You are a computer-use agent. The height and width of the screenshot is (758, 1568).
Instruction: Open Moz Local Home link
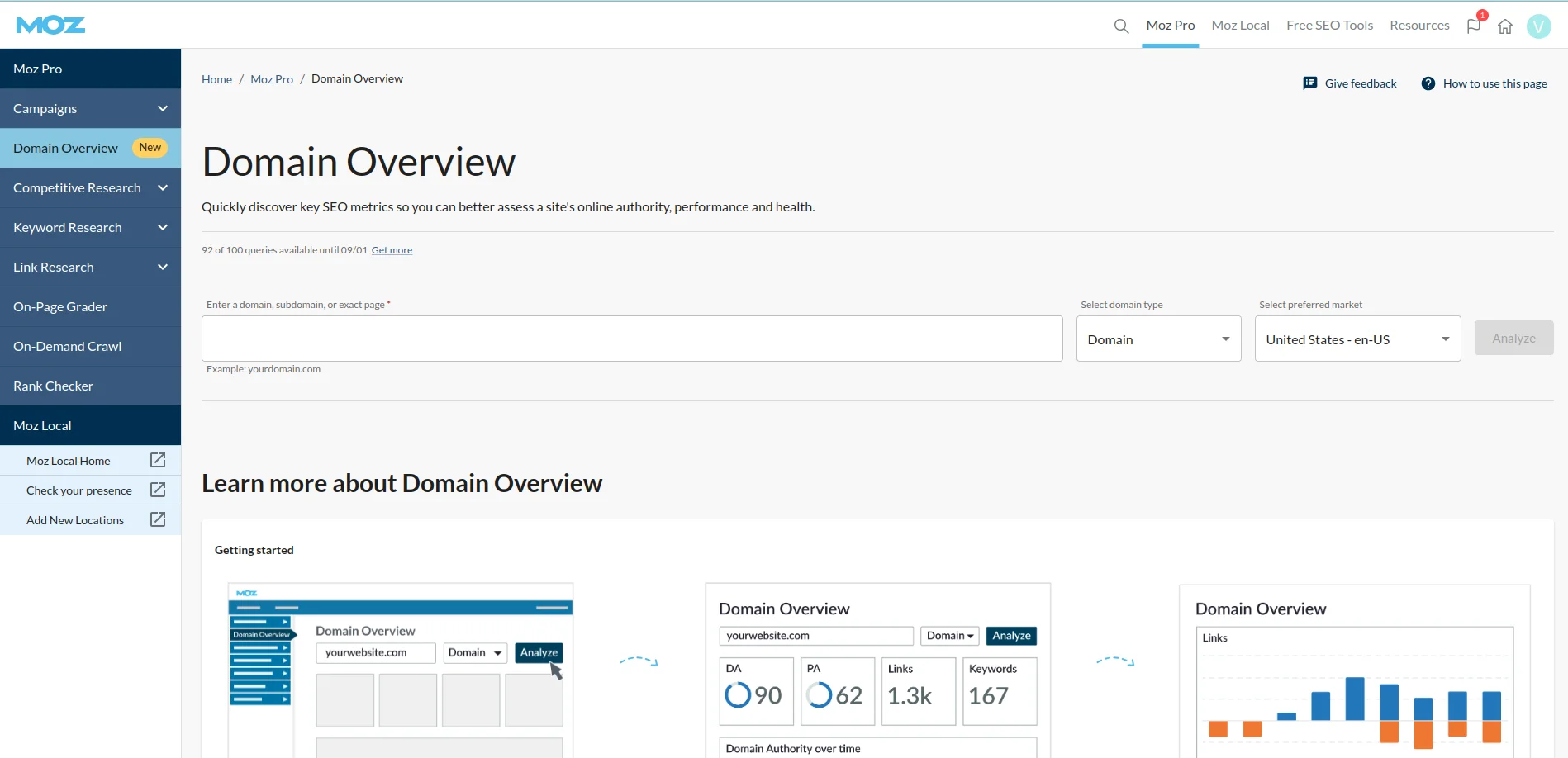coord(68,461)
